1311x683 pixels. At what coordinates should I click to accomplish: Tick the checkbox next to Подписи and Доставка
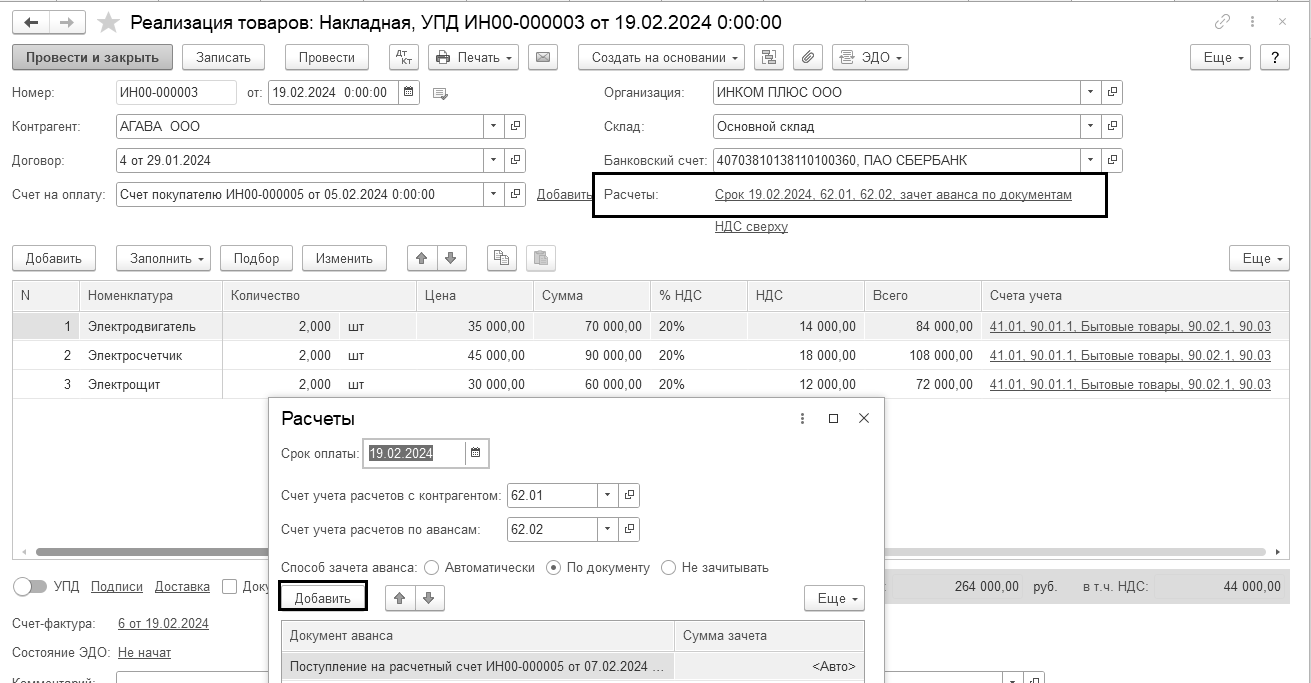pos(230,587)
